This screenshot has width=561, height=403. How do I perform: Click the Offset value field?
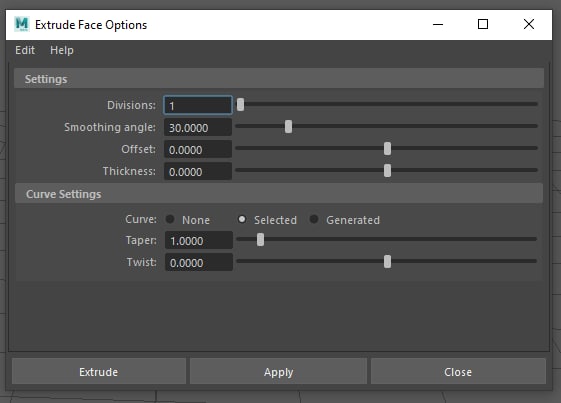(x=198, y=149)
